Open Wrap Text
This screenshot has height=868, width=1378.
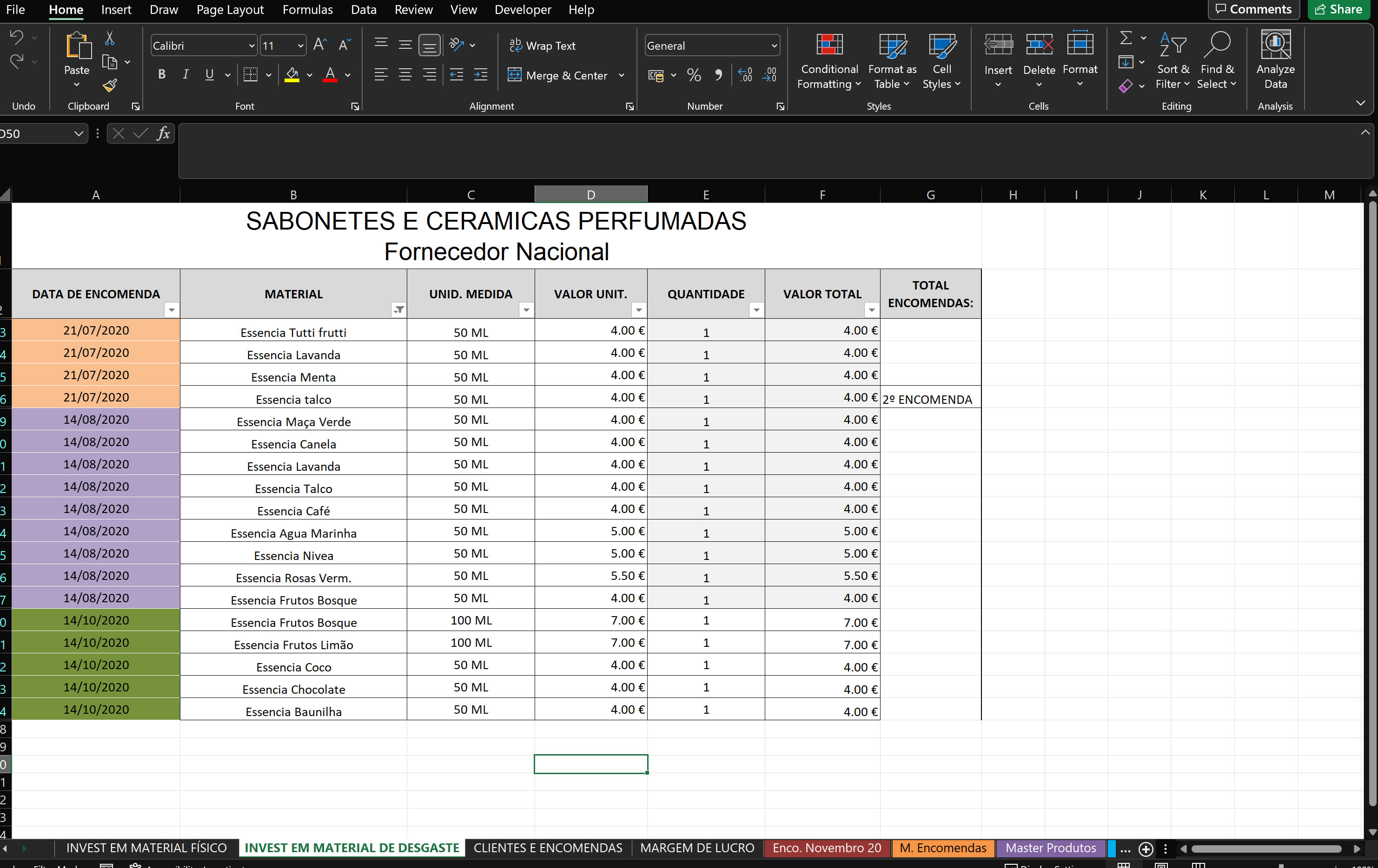(543, 46)
